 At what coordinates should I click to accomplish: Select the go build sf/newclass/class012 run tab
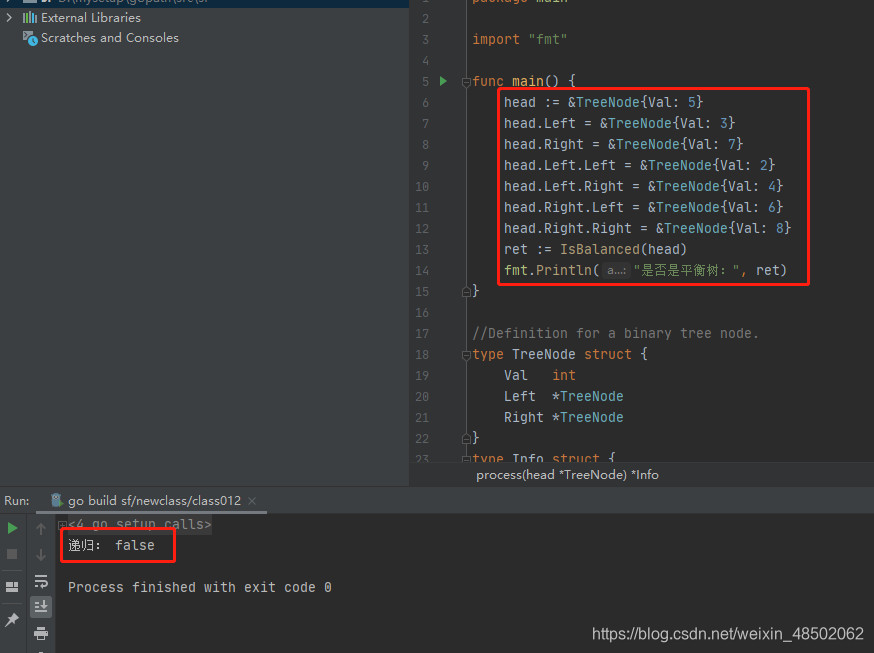(154, 501)
